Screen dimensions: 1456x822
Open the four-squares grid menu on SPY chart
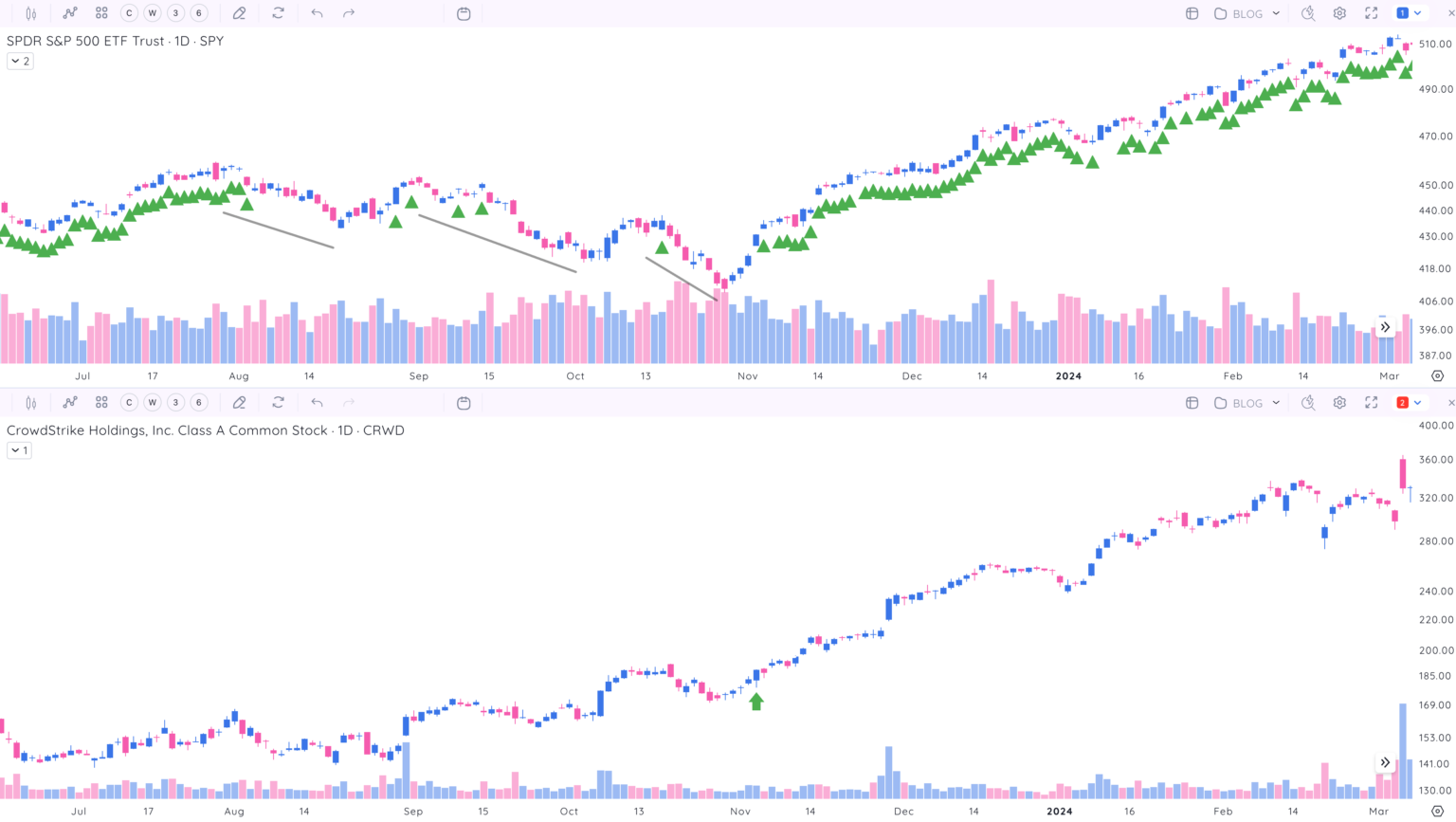click(101, 13)
